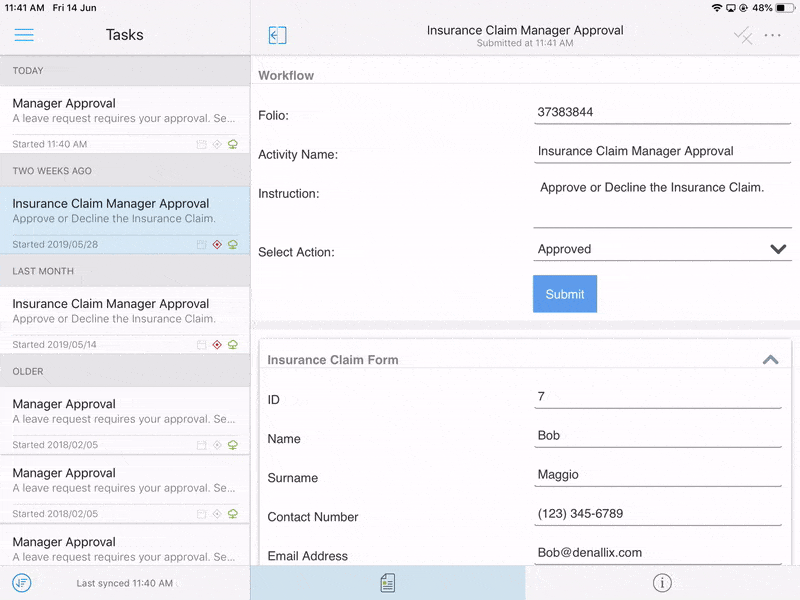Click the blue Submit button
This screenshot has width=800, height=600.
click(565, 294)
